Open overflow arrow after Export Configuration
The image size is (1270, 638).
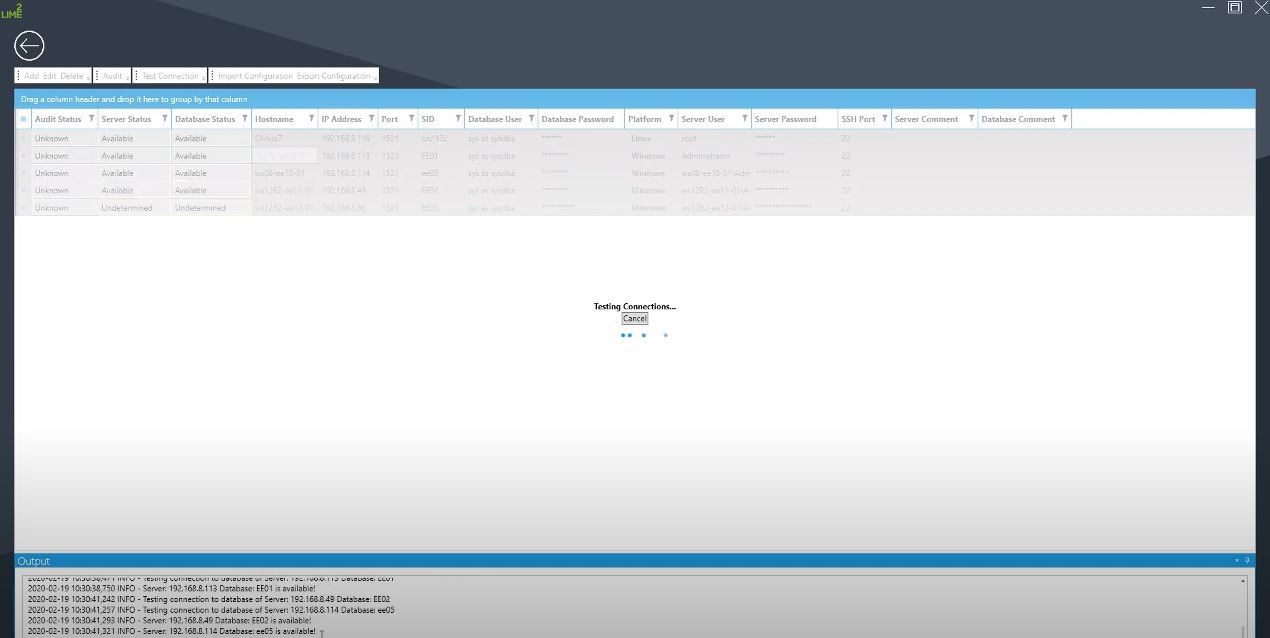point(375,77)
